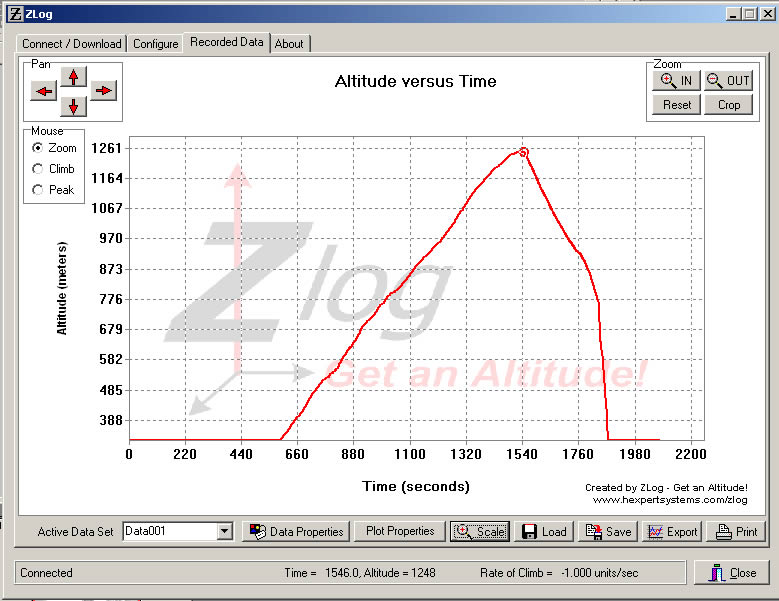Open the Connect / Download tab

(x=72, y=44)
